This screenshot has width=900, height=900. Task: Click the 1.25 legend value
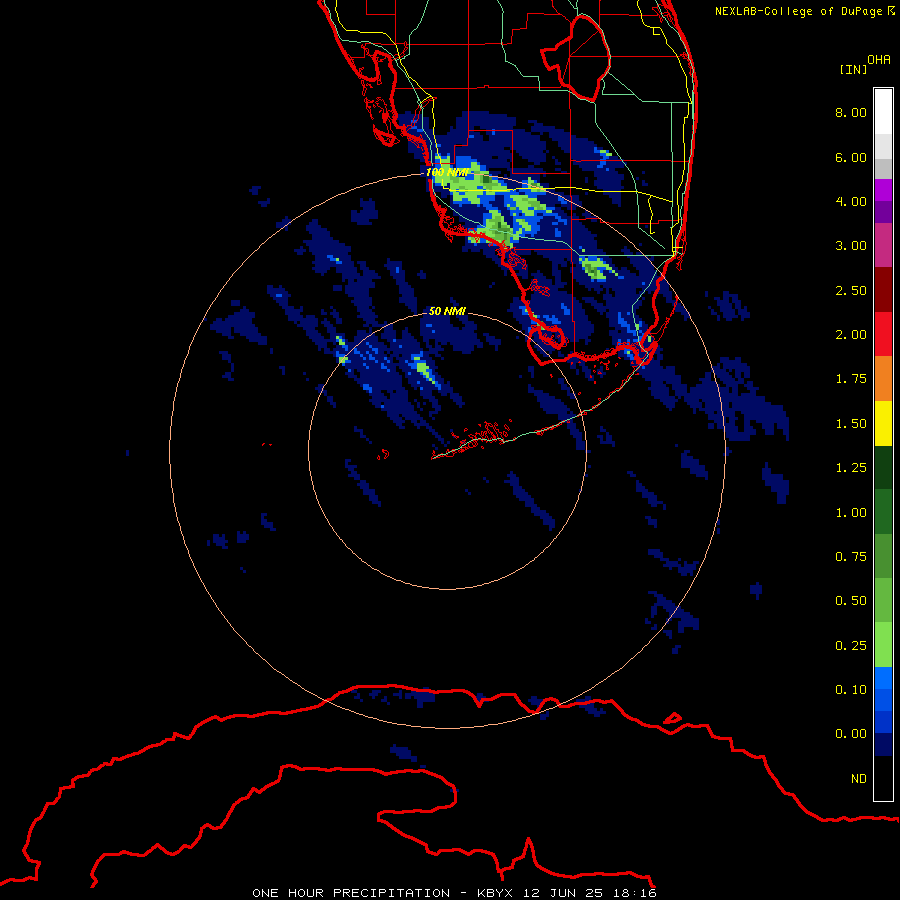851,468
